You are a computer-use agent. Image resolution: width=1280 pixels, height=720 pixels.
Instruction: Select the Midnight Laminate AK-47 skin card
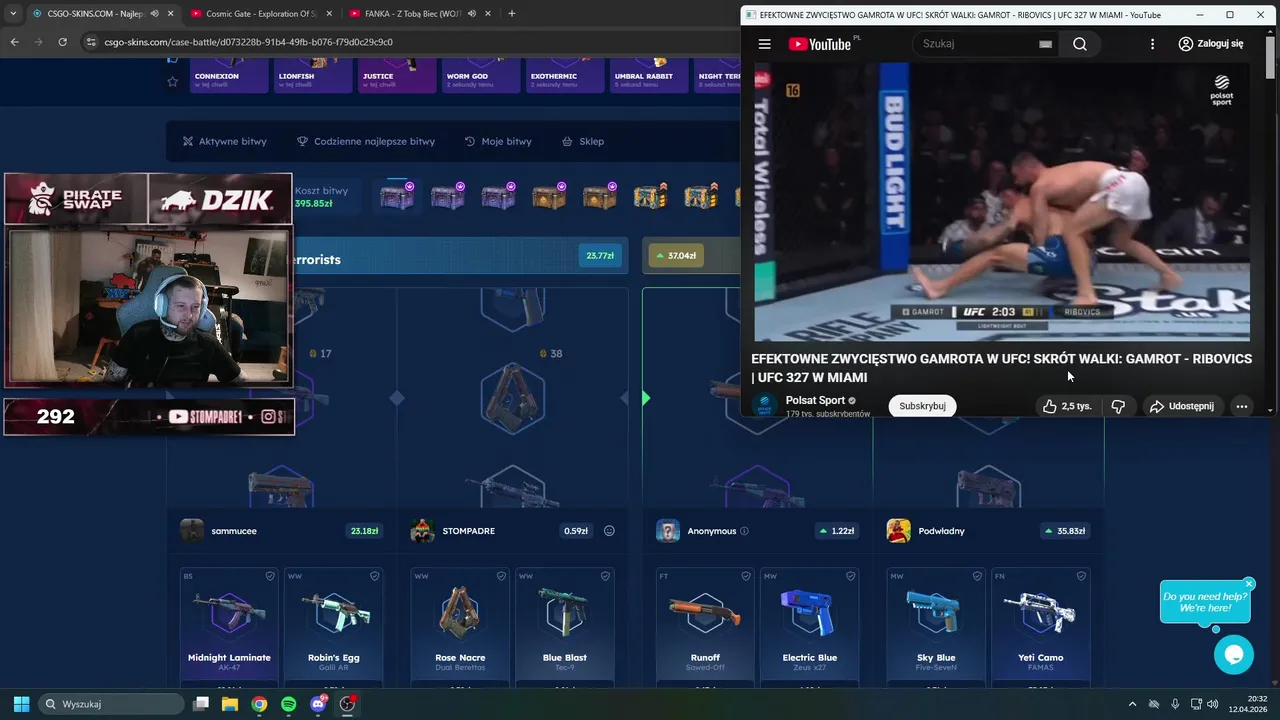point(229,627)
